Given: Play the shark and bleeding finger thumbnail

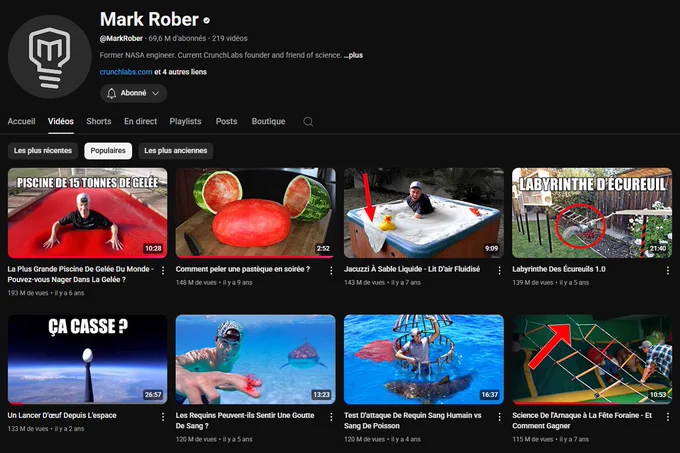Looking at the screenshot, I should pyautogui.click(x=255, y=359).
